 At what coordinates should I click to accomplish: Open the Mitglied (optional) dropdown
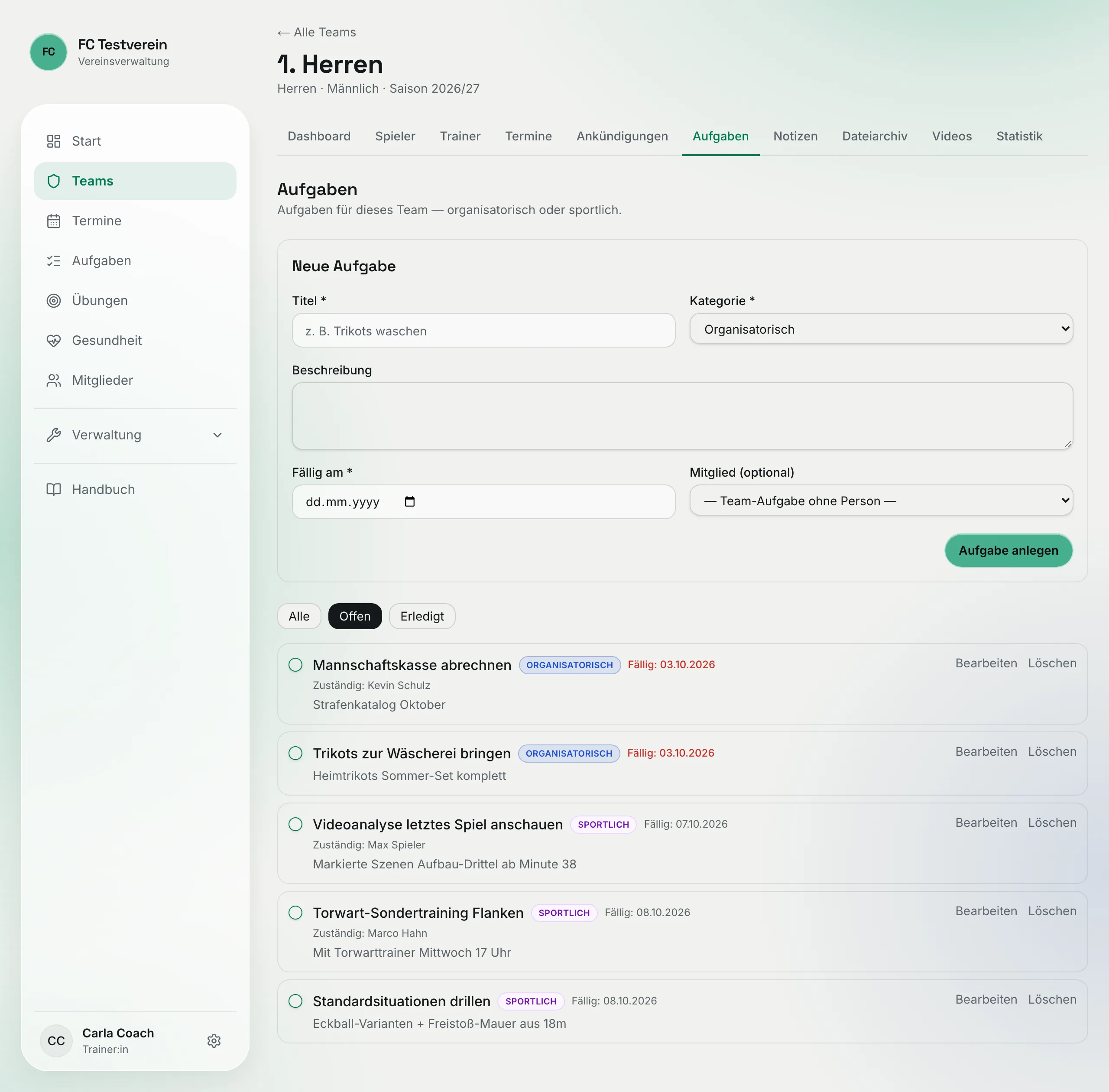pos(881,500)
